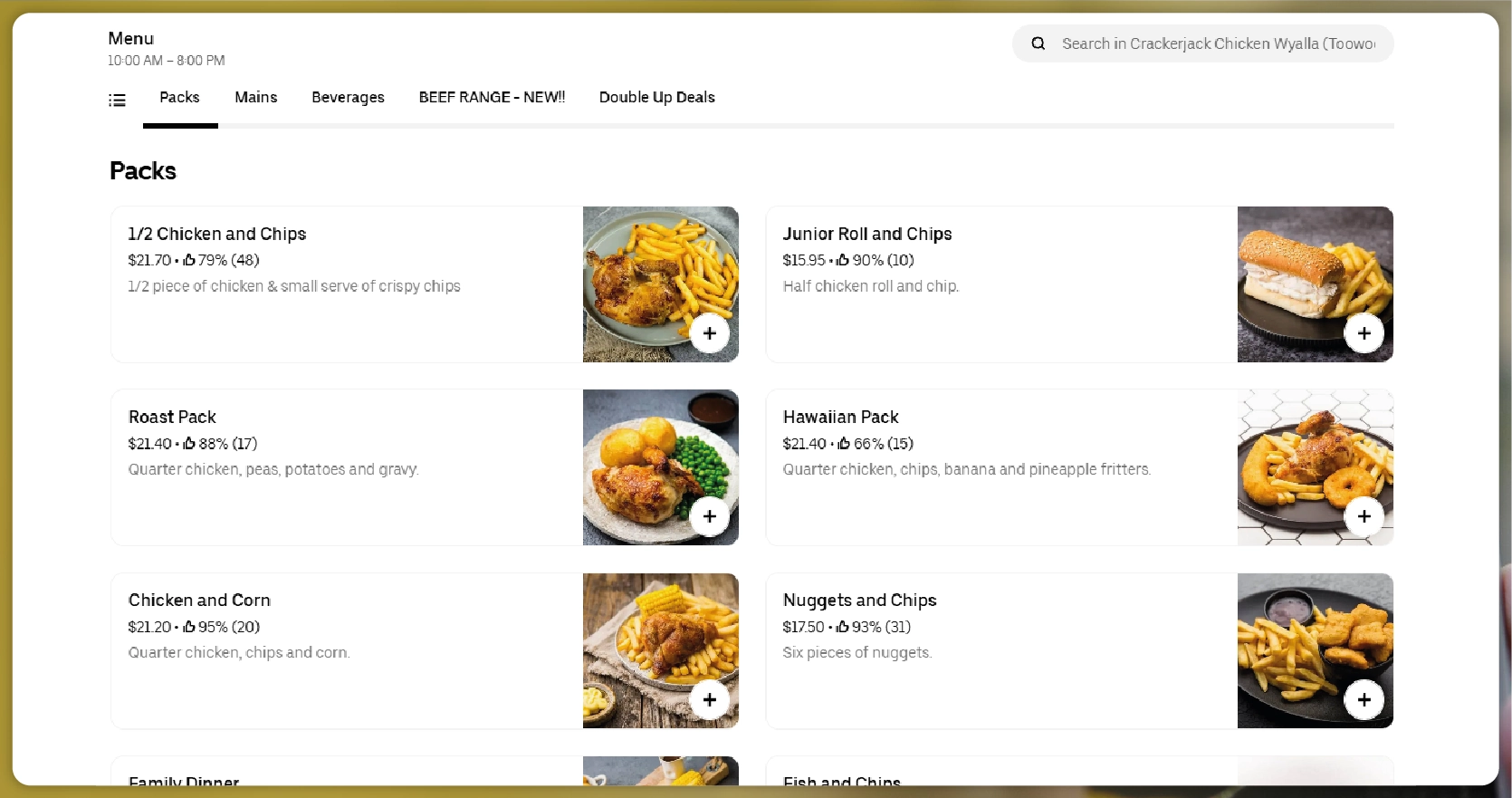Open the Double Up Deals tab
Viewport: 1512px width, 798px height.
tap(657, 97)
